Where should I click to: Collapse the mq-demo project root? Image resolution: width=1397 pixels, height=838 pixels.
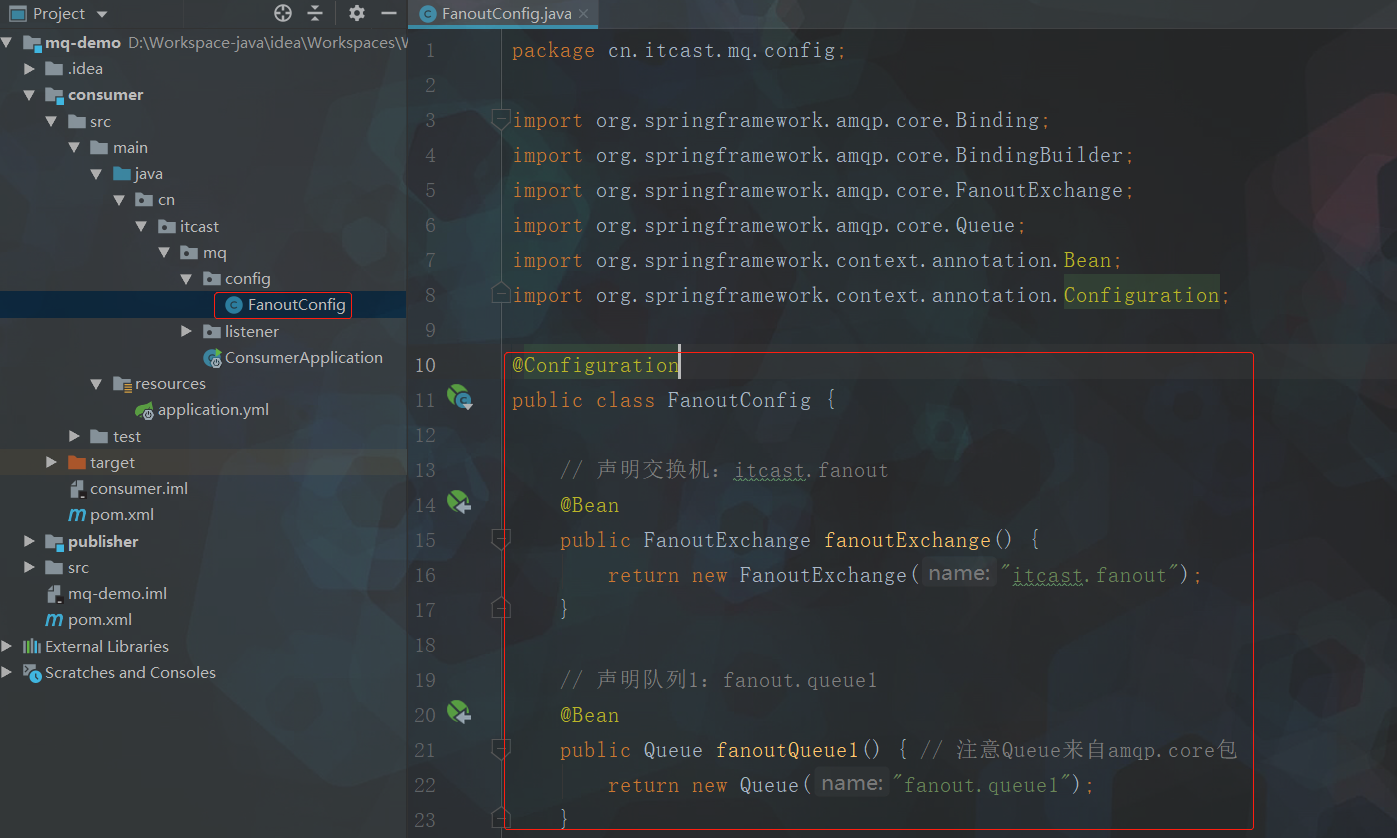tap(7, 43)
